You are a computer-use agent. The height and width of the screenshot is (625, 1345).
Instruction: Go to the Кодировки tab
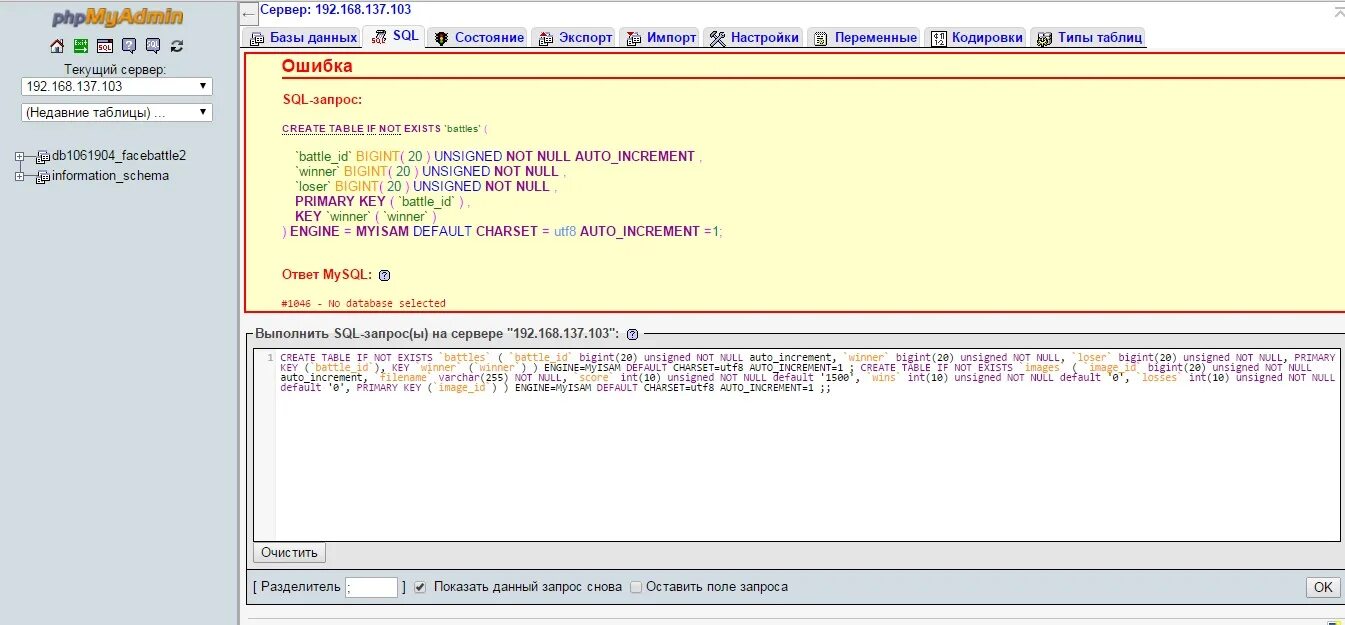pos(976,37)
